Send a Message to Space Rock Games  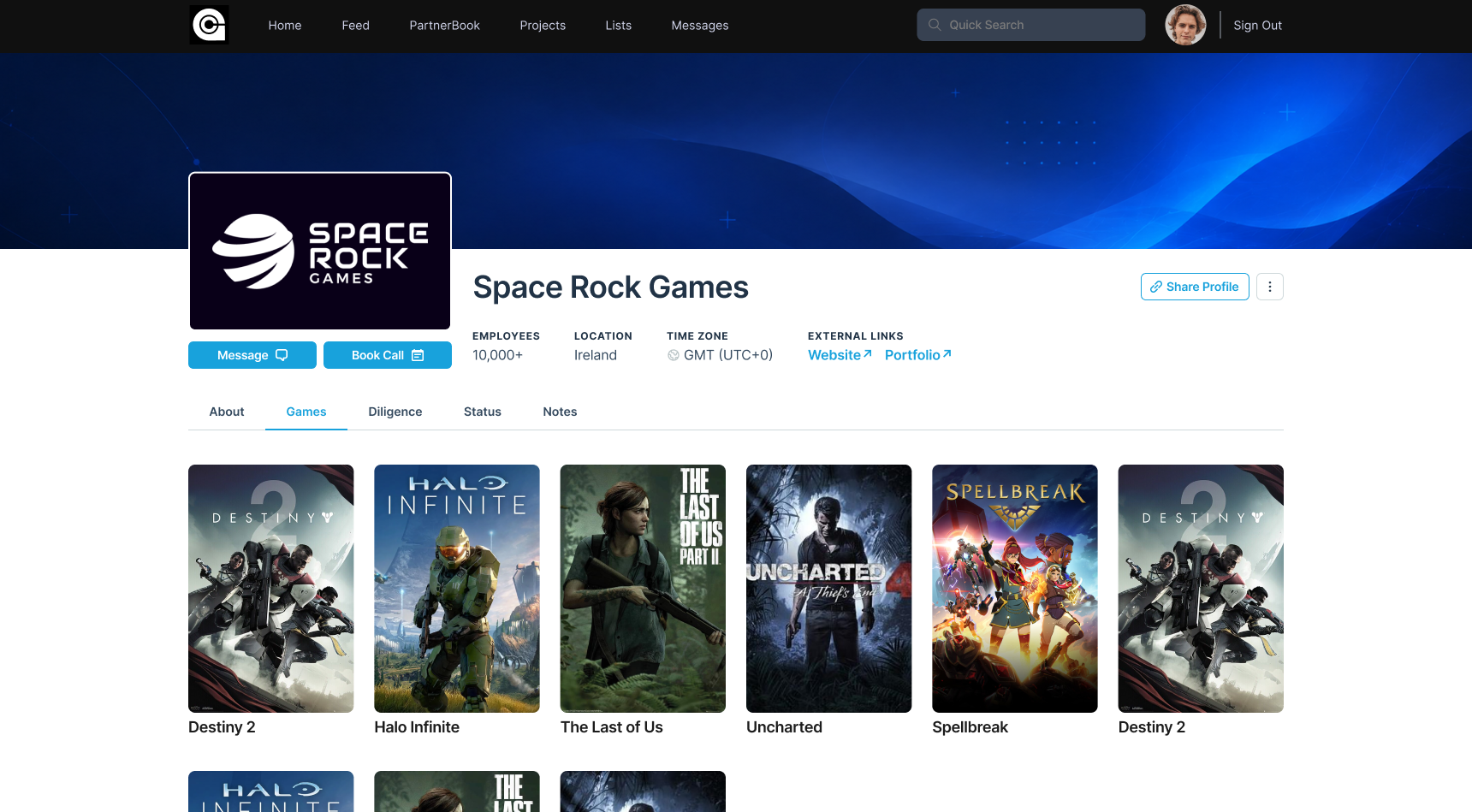[x=252, y=355]
